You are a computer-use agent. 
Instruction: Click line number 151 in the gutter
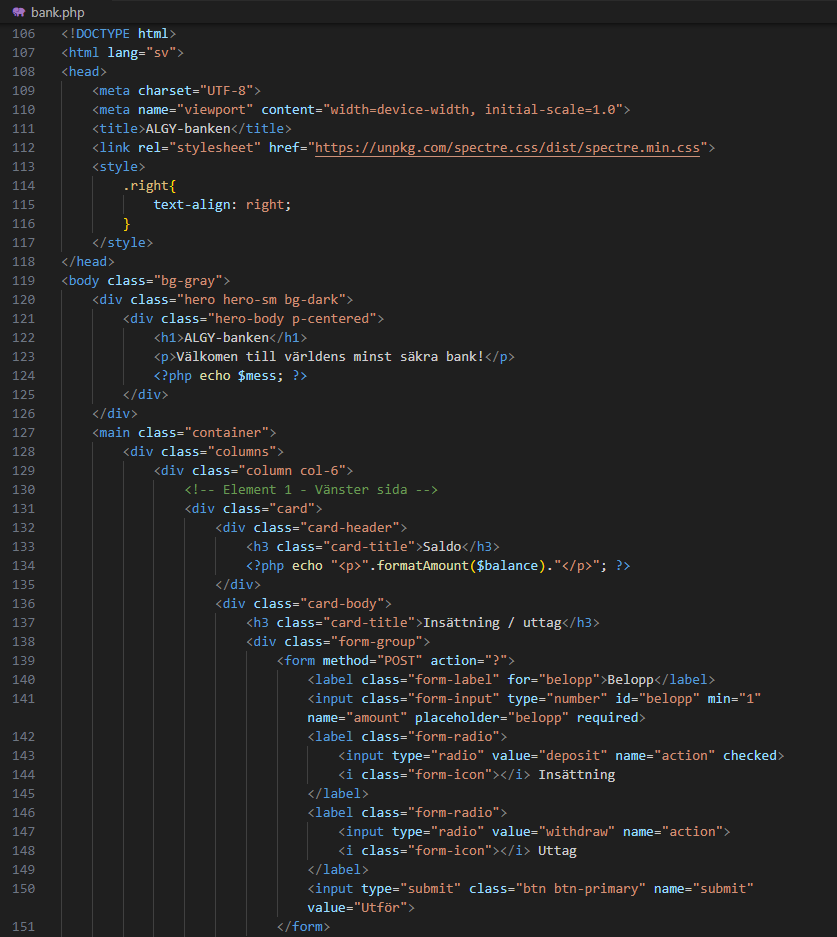pyautogui.click(x=23, y=927)
